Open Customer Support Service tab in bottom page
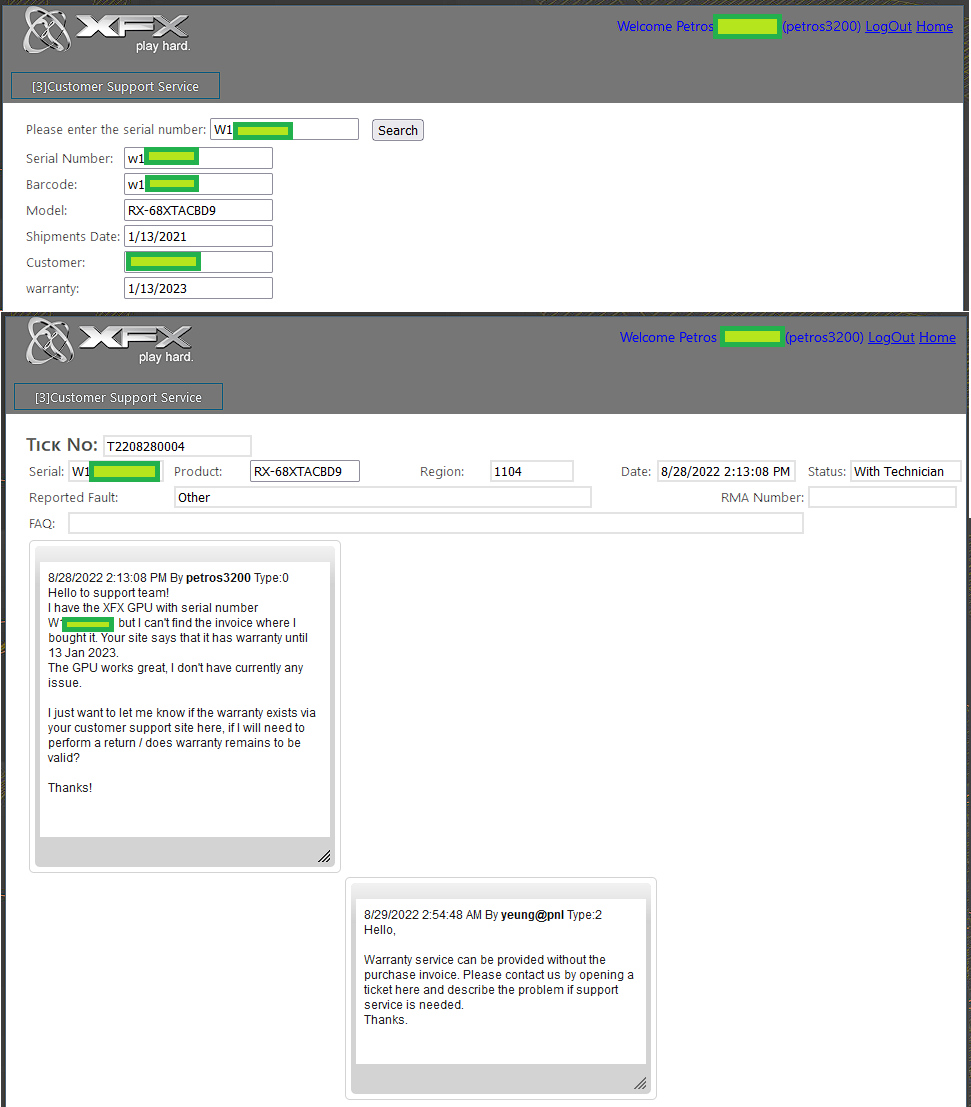Image resolution: width=971 pixels, height=1107 pixels. [118, 397]
